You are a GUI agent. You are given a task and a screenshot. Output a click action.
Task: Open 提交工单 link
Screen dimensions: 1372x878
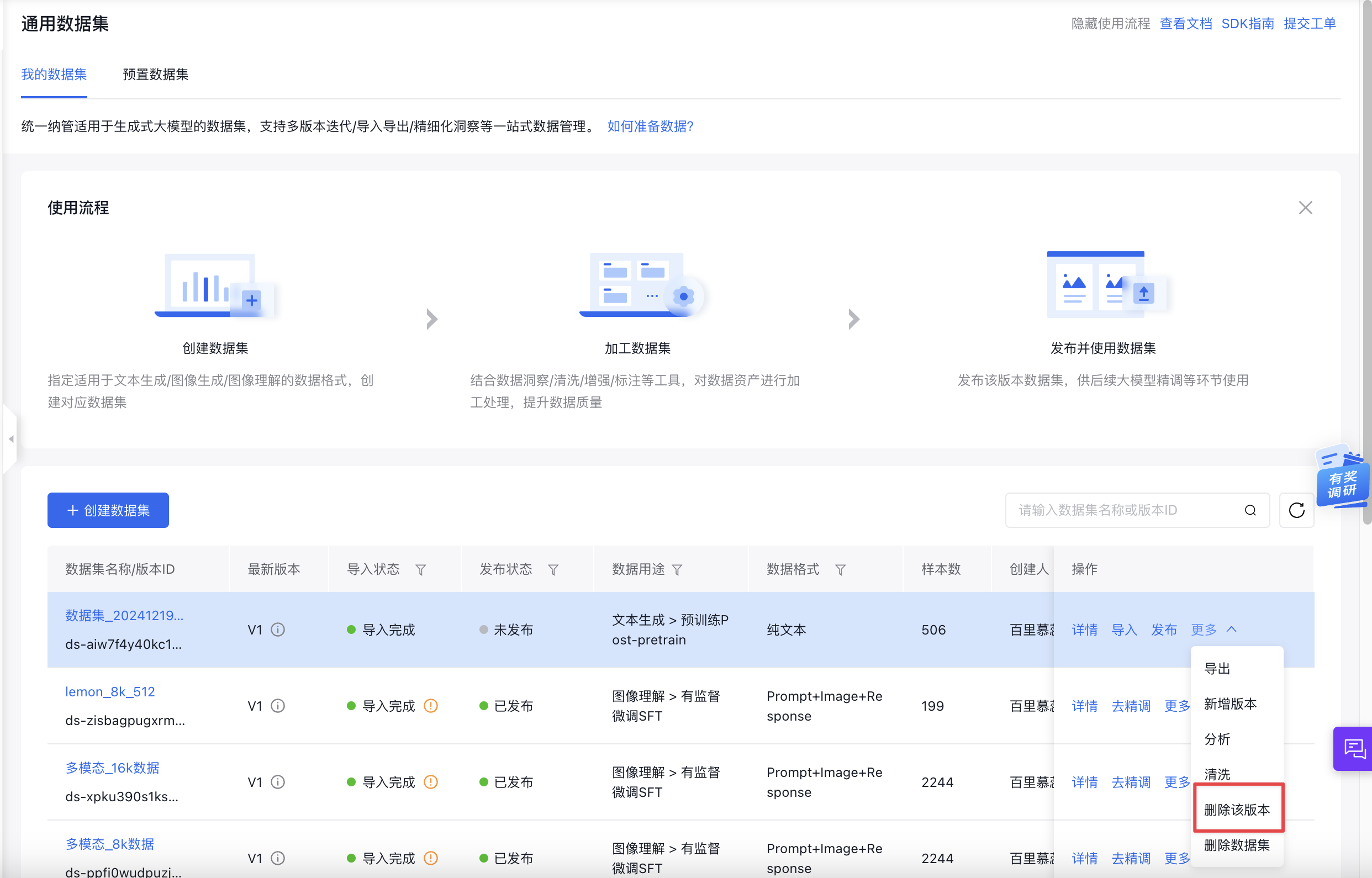click(x=1309, y=23)
